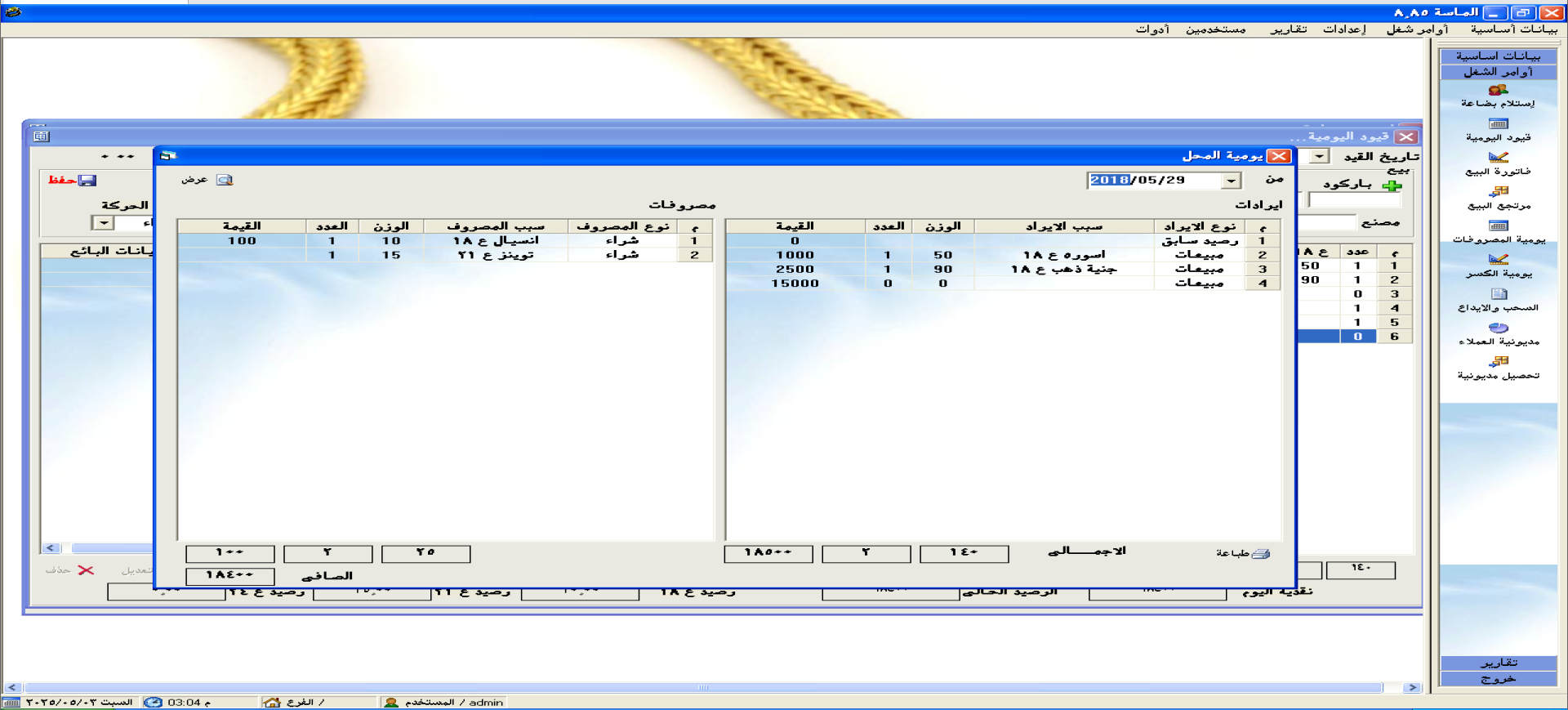Open يومية الكسر sidebar icon

click(x=1498, y=260)
